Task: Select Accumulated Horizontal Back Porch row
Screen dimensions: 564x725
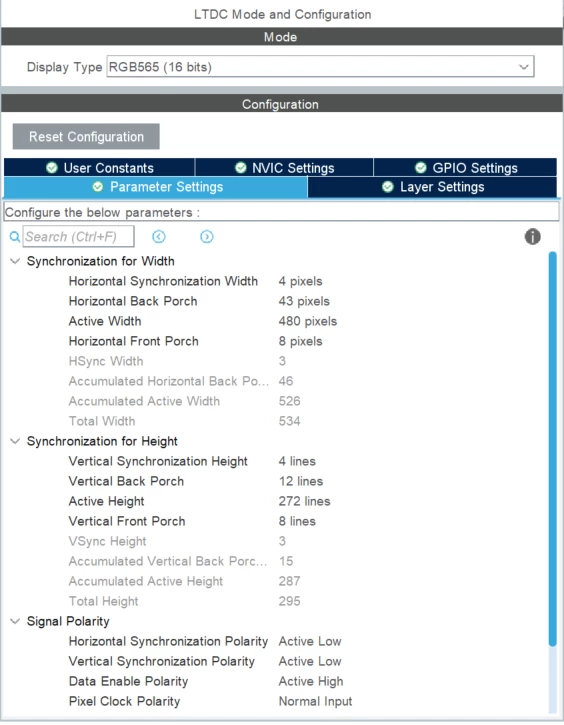Action: (x=277, y=381)
